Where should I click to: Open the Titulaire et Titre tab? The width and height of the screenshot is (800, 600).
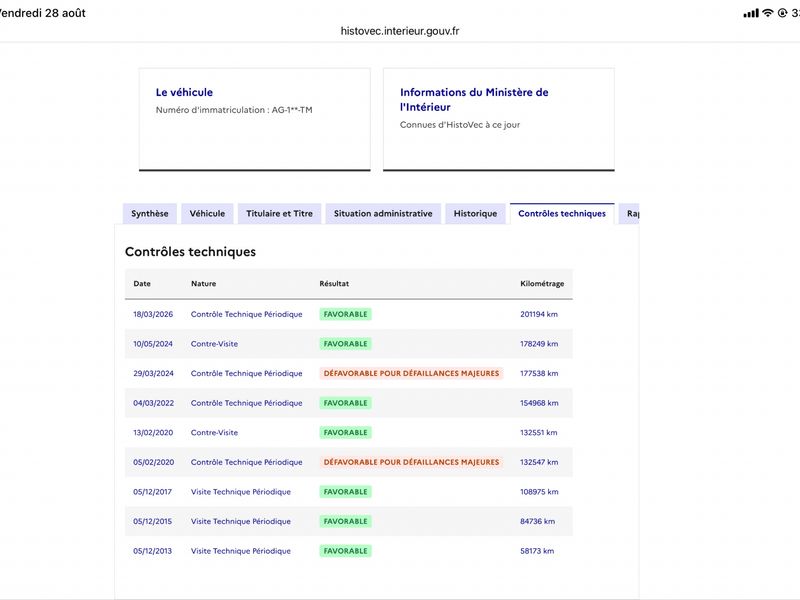[x=279, y=213]
